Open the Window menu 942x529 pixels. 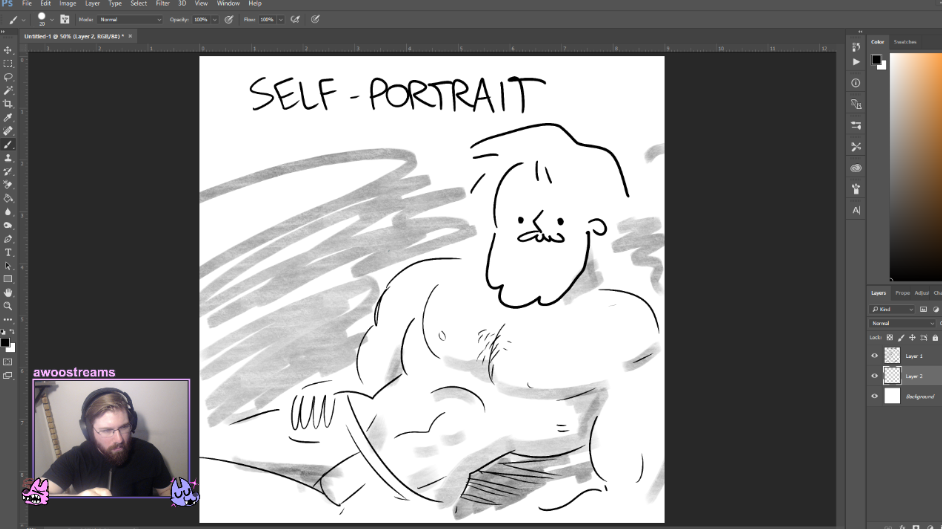pyautogui.click(x=228, y=4)
